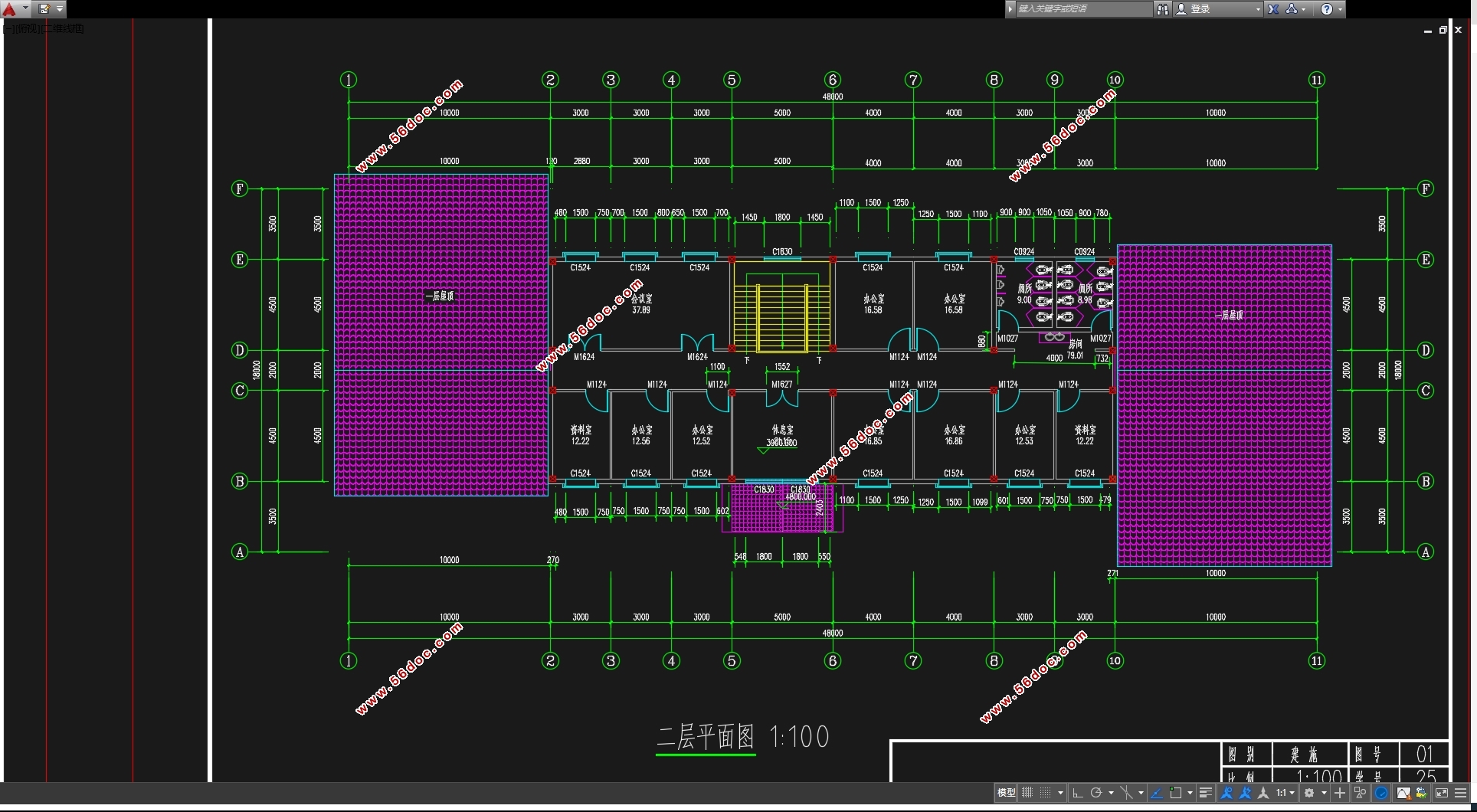The width and height of the screenshot is (1477, 812).
Task: Click the 01 sheet number in title block
Action: tap(1424, 754)
